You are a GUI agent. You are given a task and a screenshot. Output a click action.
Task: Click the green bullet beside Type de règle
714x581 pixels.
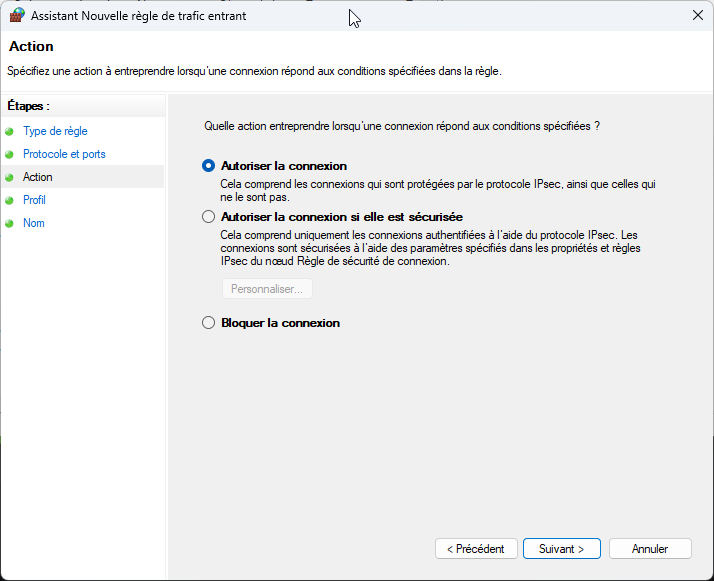pyautogui.click(x=10, y=131)
